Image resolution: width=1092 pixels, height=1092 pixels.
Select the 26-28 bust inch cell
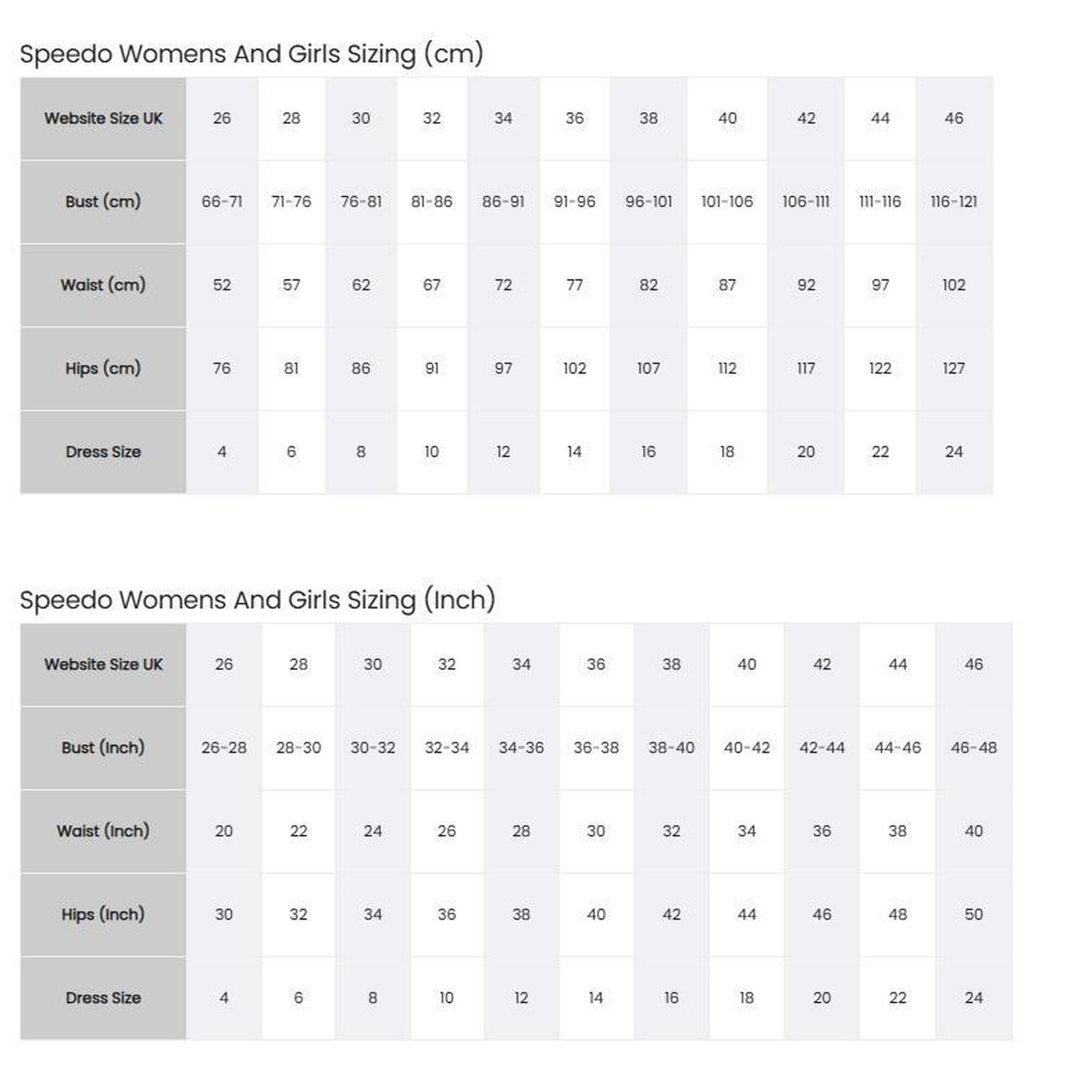coord(224,748)
